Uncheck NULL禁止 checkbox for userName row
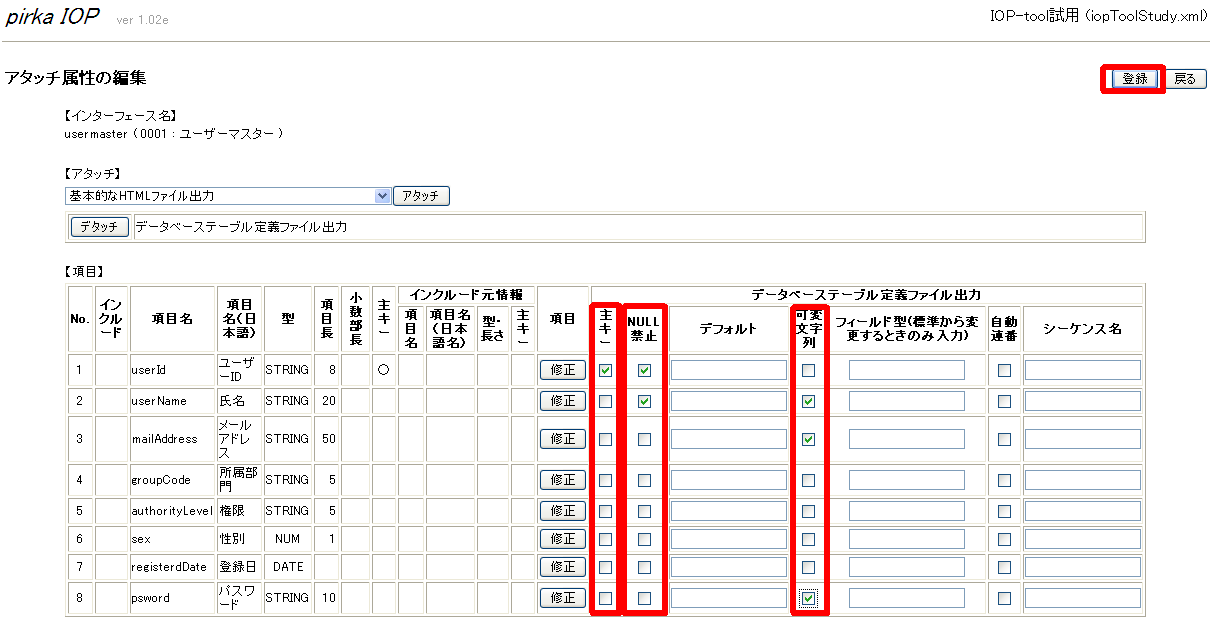 644,401
